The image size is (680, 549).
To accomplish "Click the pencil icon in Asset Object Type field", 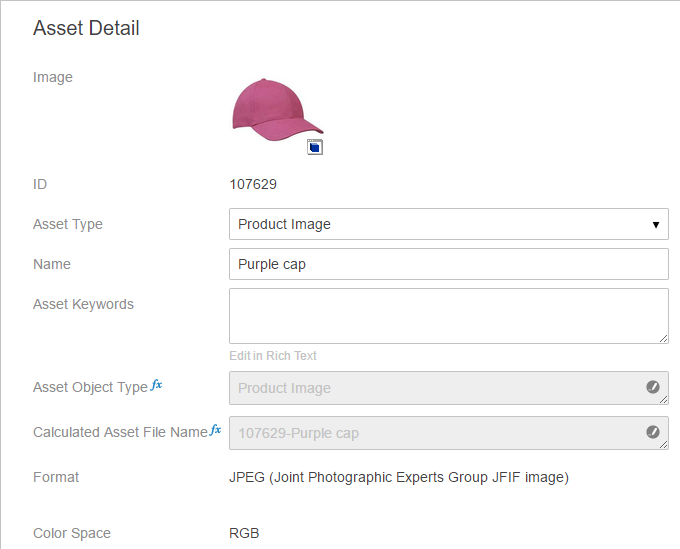I will click(653, 387).
